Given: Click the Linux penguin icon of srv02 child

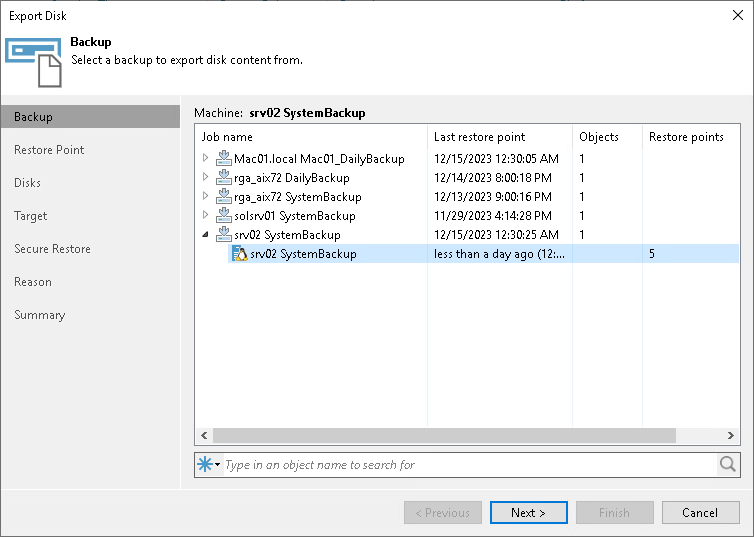Looking at the screenshot, I should 239,253.
